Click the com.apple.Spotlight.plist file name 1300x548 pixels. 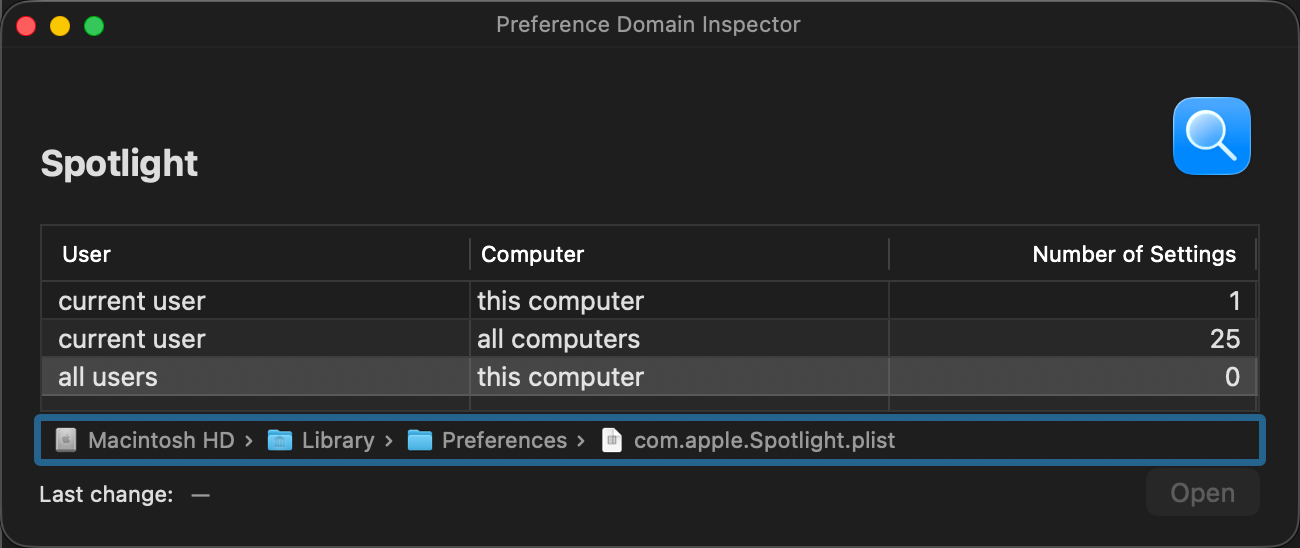(764, 440)
